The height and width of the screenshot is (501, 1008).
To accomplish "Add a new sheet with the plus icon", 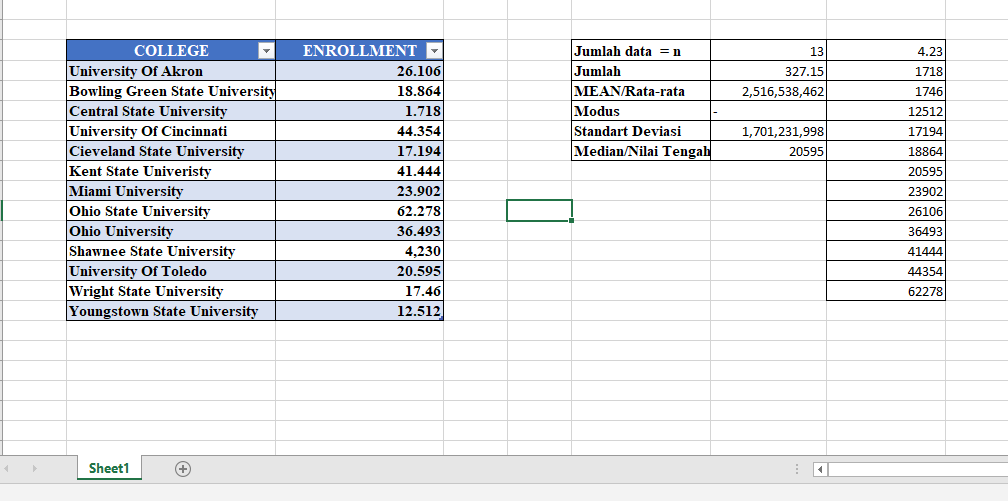I will click(x=183, y=469).
